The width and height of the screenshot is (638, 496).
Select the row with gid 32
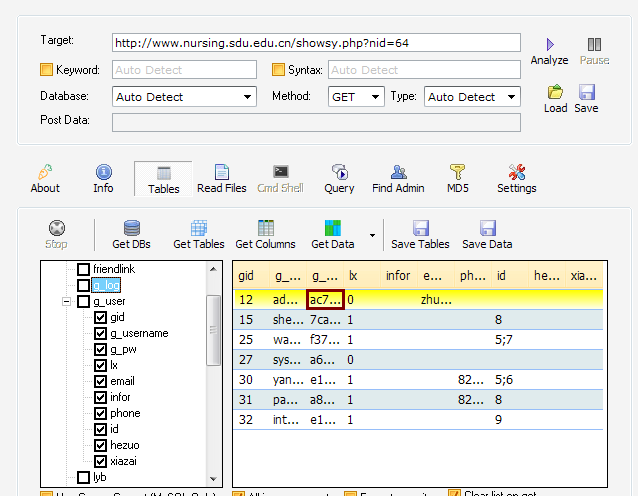tap(418, 420)
